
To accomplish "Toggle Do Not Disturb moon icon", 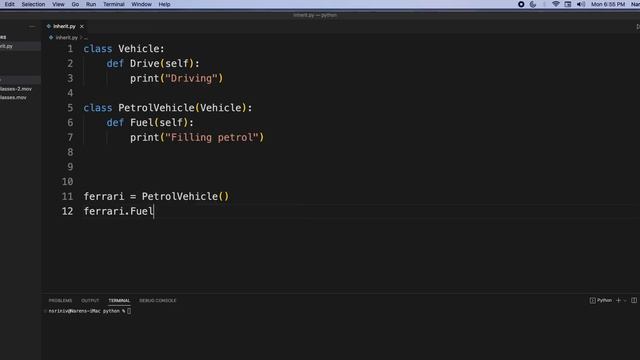I will coord(533,4).
